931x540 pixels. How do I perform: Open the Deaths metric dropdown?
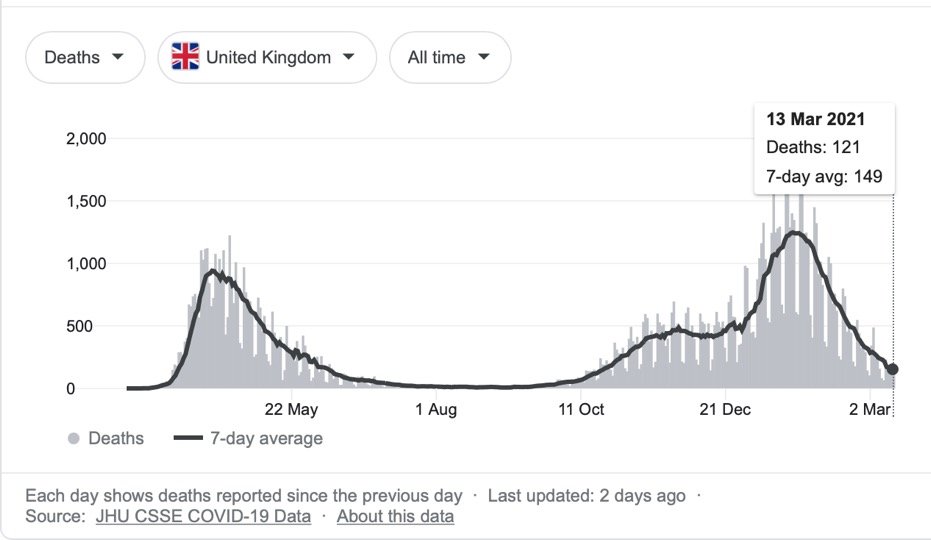point(85,57)
